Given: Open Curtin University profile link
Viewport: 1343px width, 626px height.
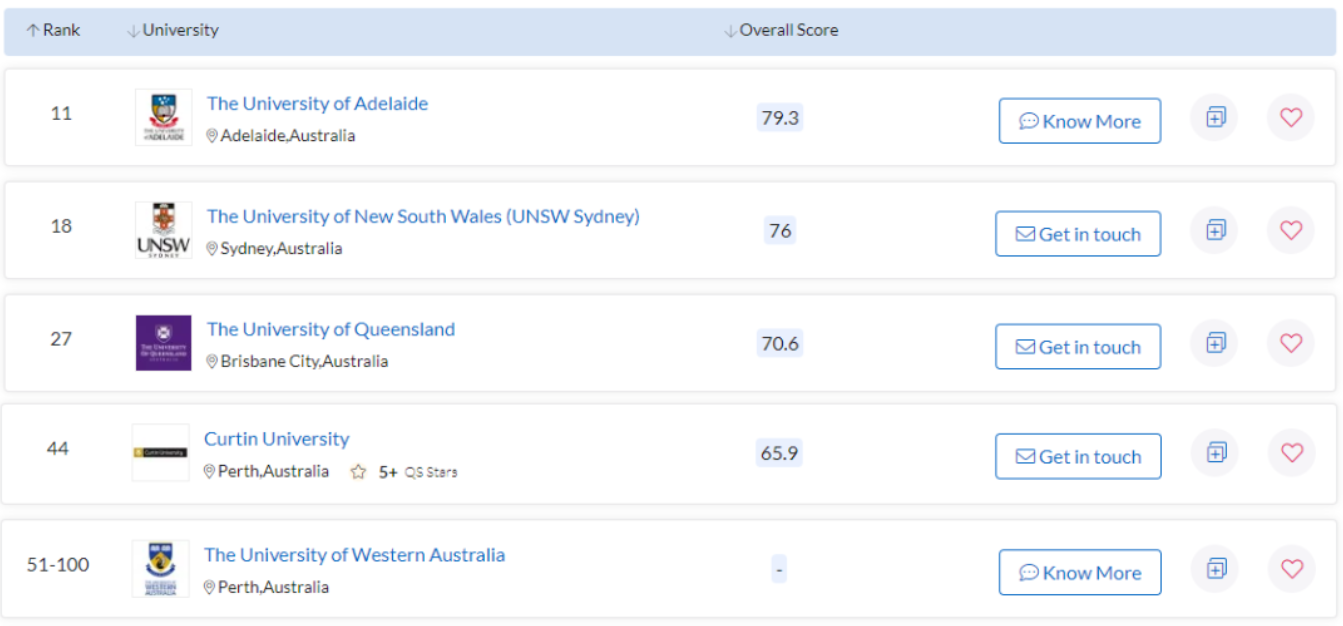Looking at the screenshot, I should [276, 439].
